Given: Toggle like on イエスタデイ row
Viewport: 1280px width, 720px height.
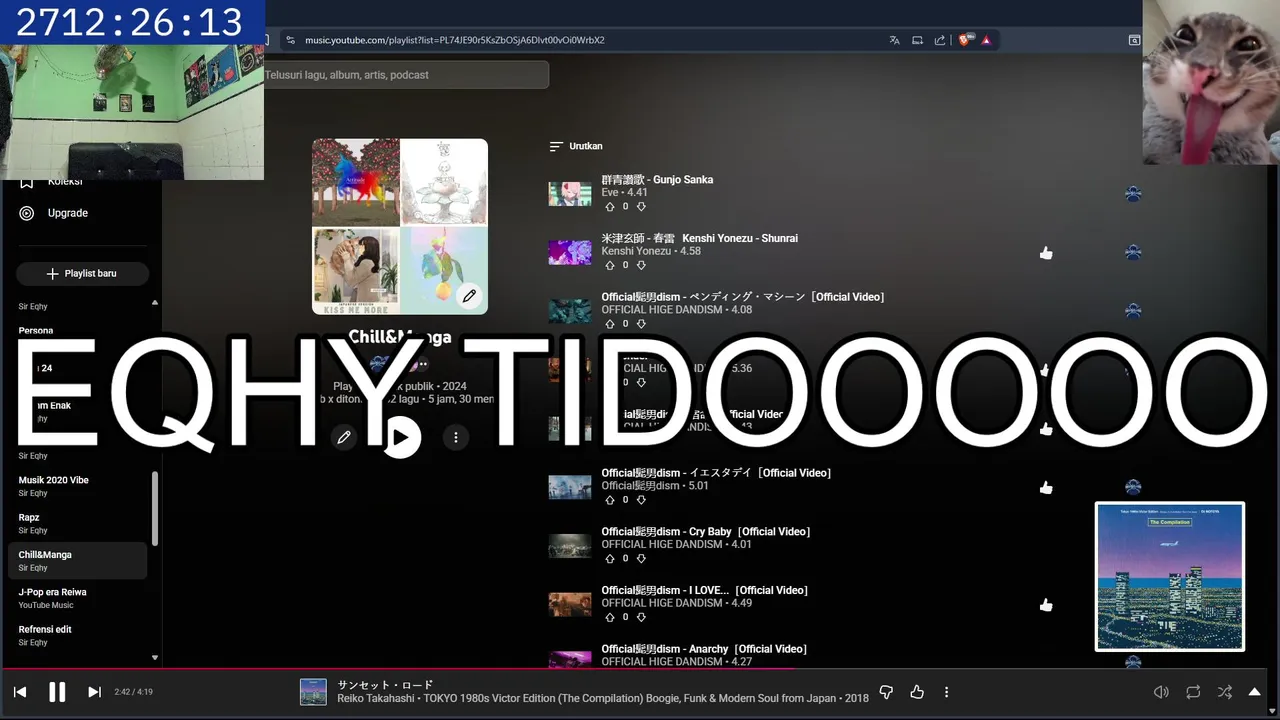Looking at the screenshot, I should click(1046, 487).
